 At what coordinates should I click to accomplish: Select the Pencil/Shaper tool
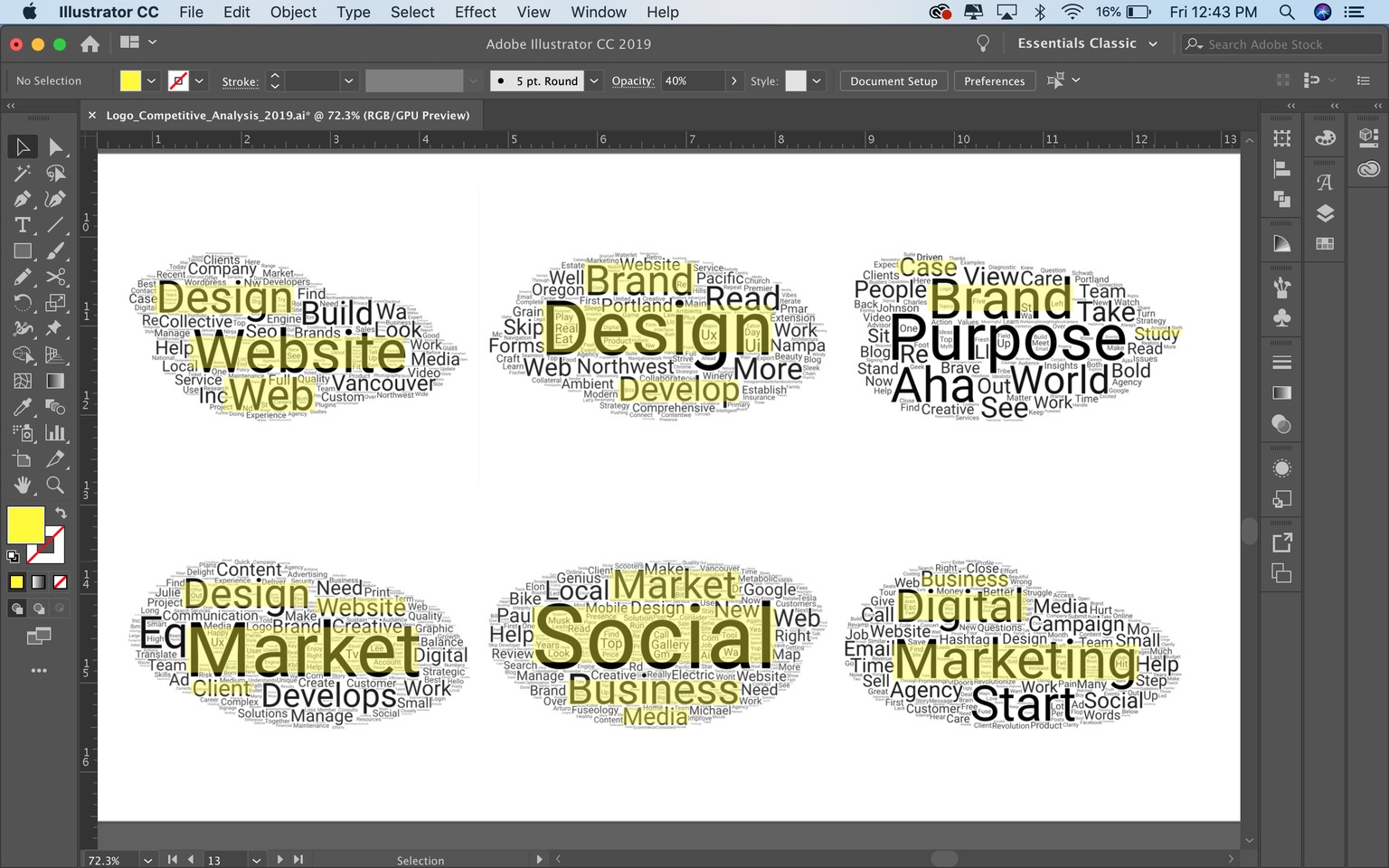tap(23, 277)
